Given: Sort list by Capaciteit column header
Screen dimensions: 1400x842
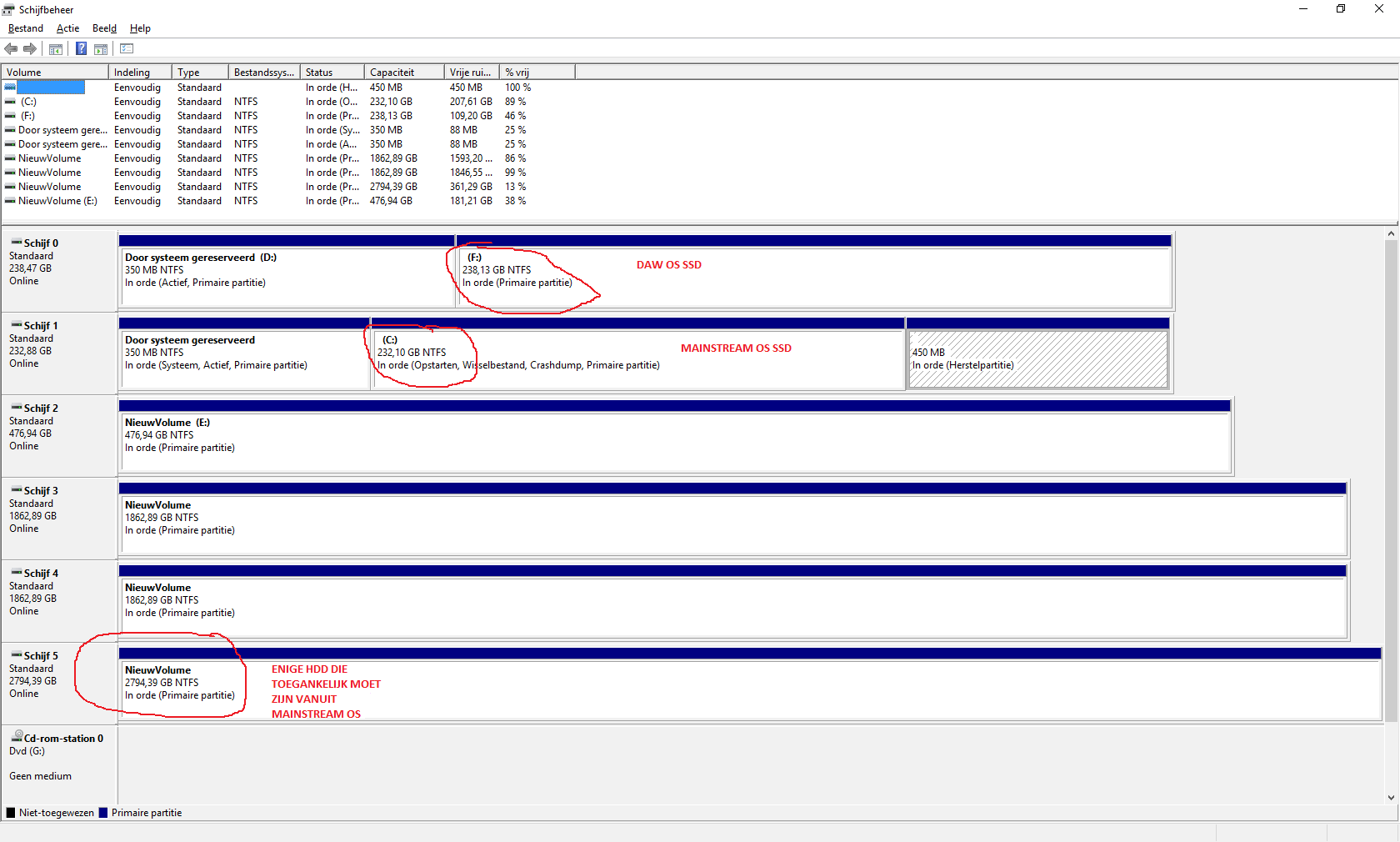Looking at the screenshot, I should (404, 73).
